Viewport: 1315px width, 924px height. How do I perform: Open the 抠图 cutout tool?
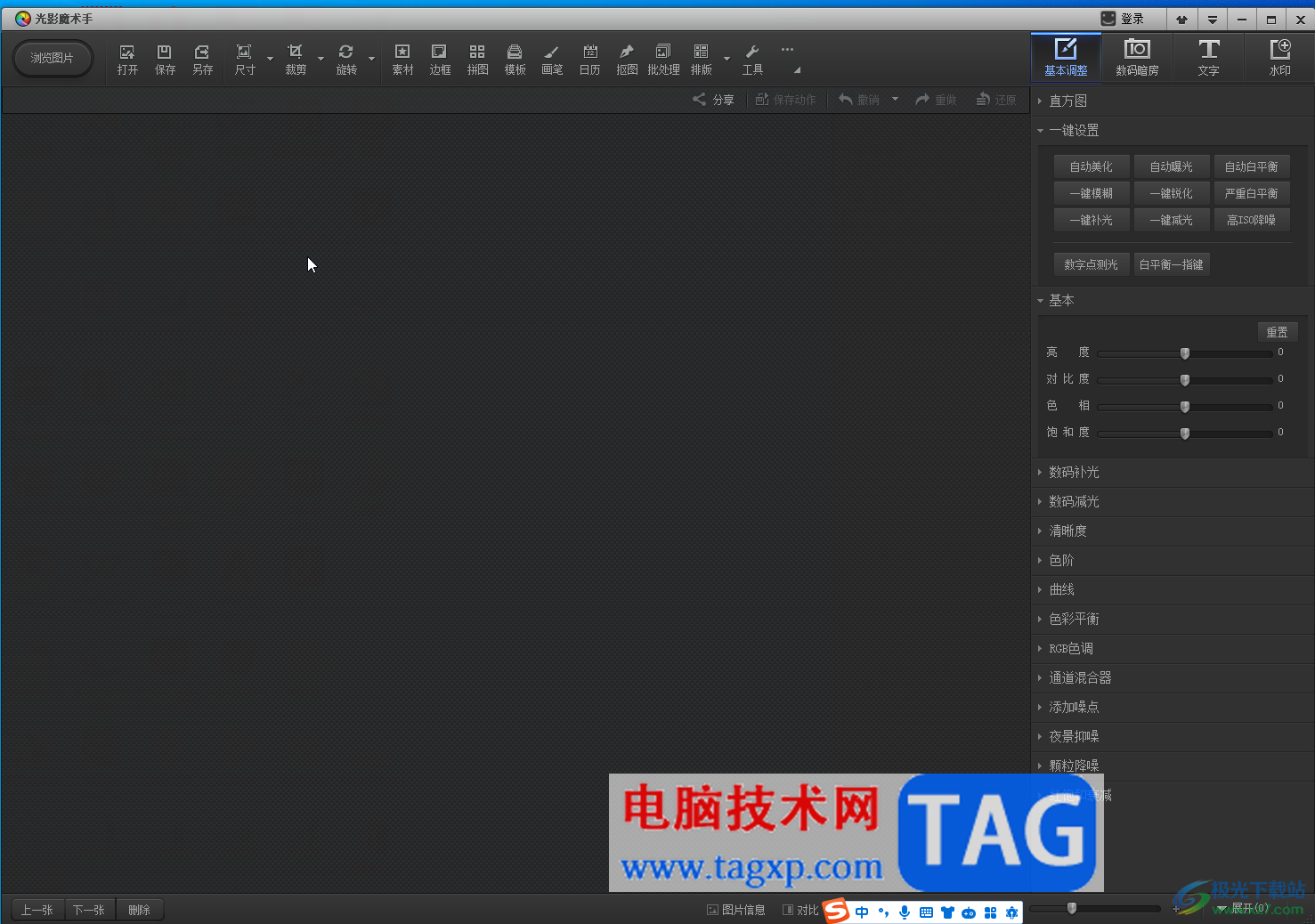tap(627, 59)
